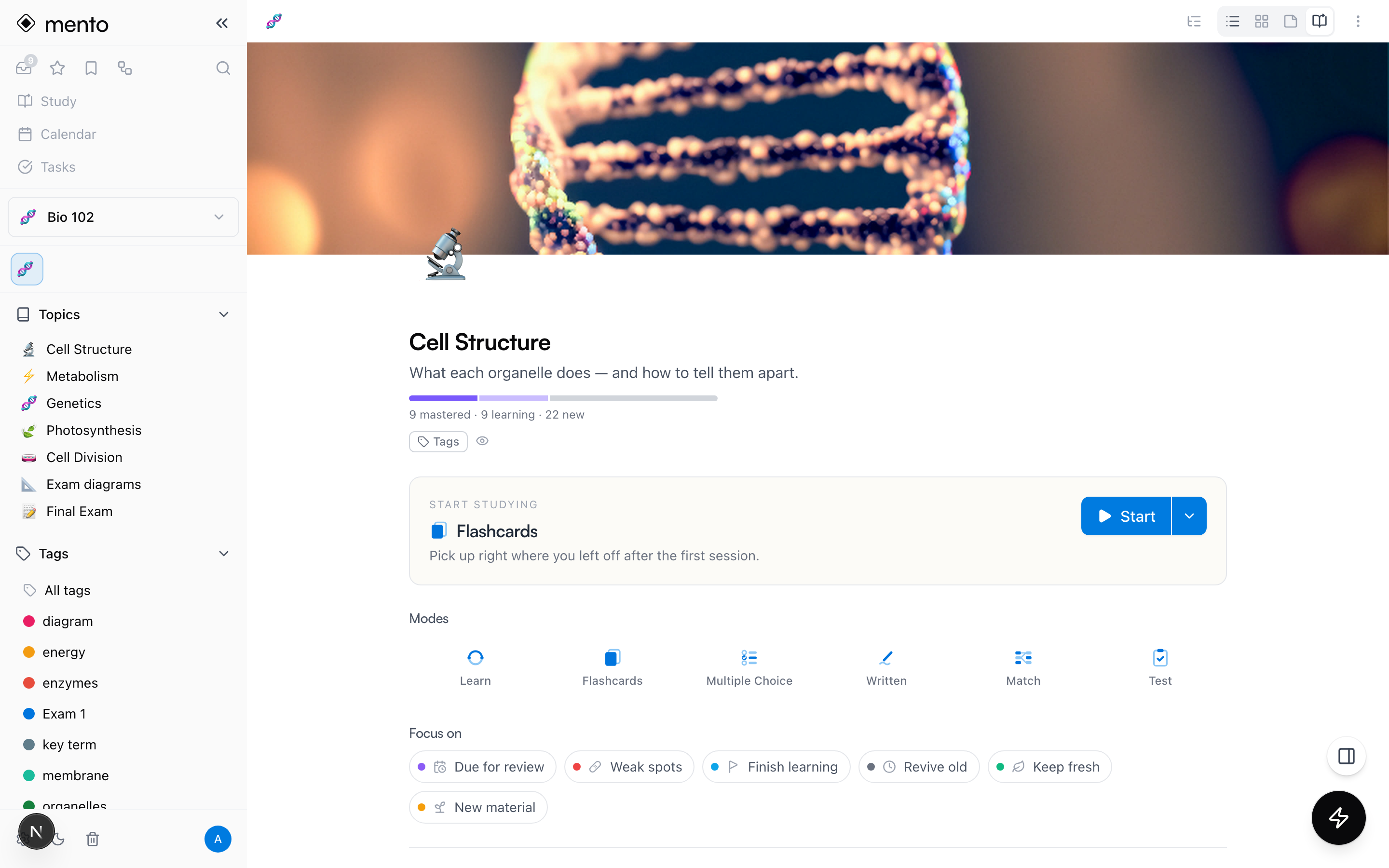Open favorites star icon in sidebar
Image resolution: width=1389 pixels, height=868 pixels.
click(x=57, y=68)
